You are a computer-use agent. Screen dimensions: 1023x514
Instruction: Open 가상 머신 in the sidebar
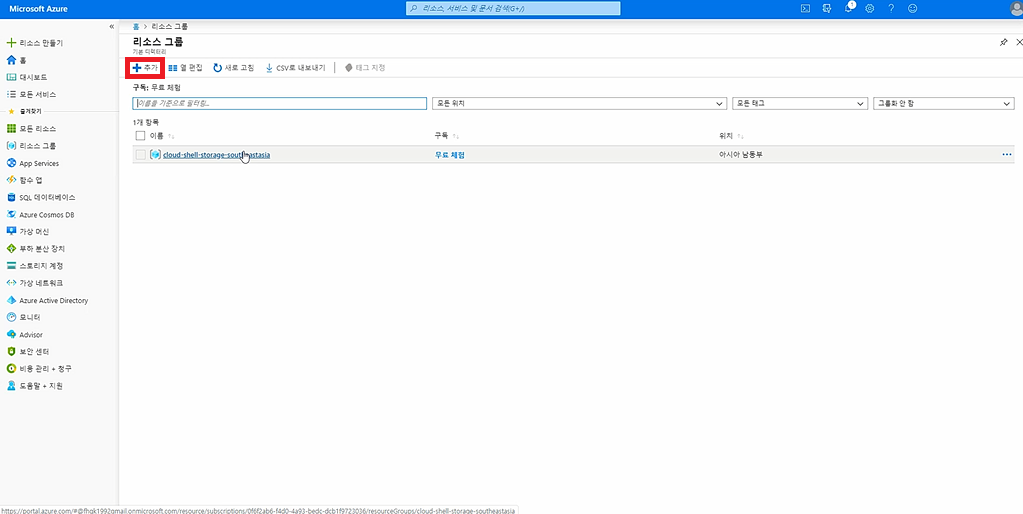coord(27,232)
